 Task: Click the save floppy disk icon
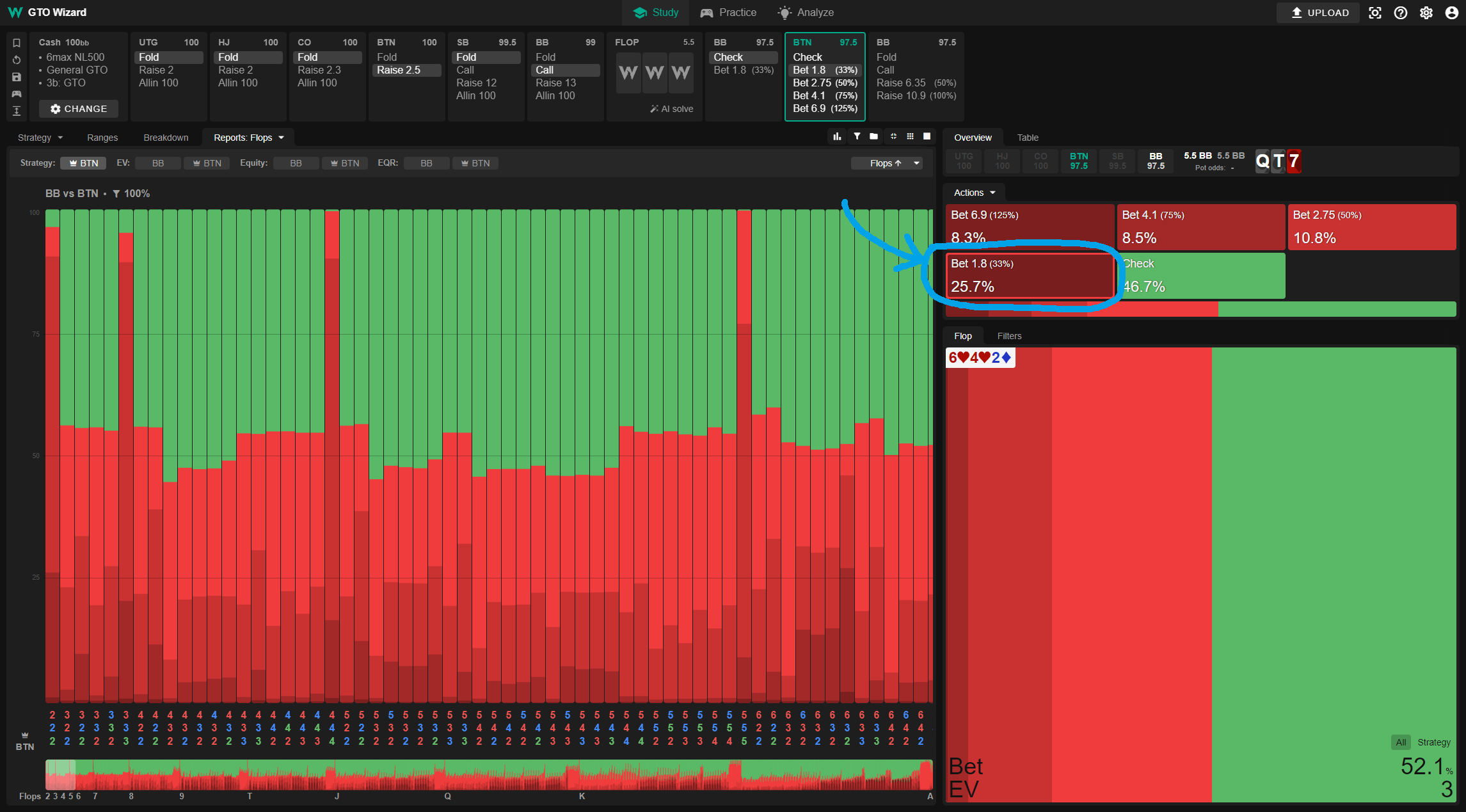tap(17, 77)
